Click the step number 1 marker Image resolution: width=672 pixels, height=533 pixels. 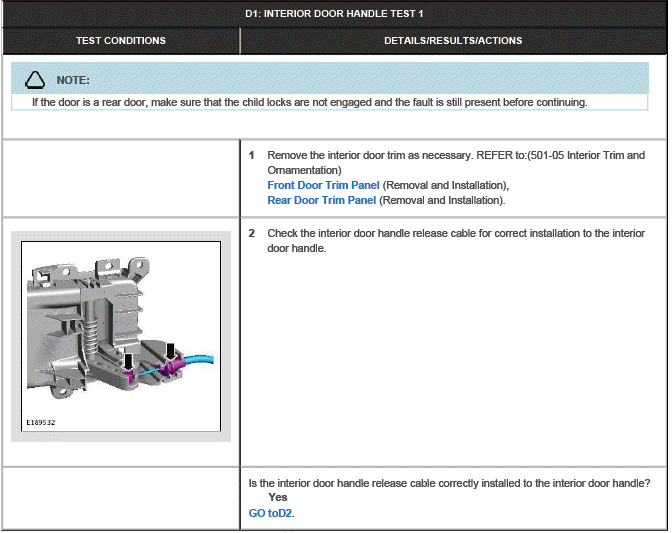[x=252, y=156]
